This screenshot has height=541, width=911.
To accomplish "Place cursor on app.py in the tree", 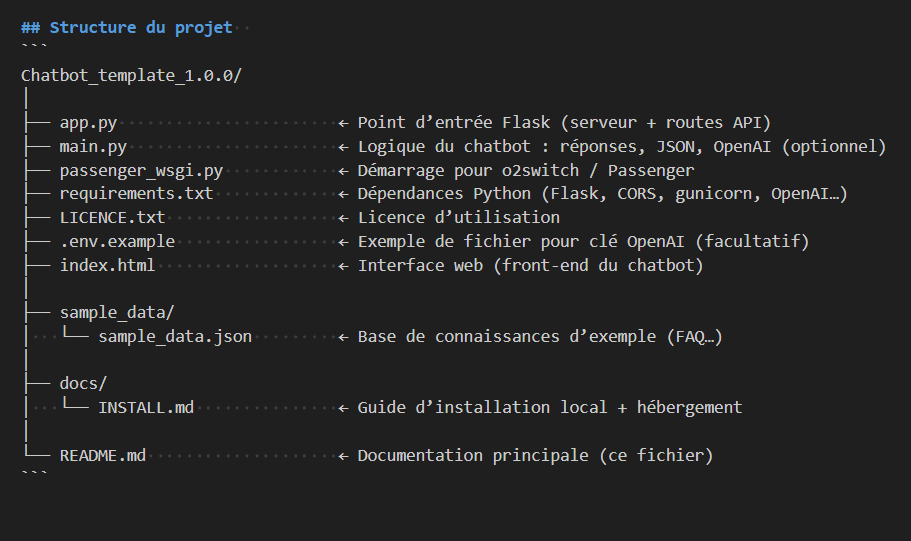I will (89, 123).
